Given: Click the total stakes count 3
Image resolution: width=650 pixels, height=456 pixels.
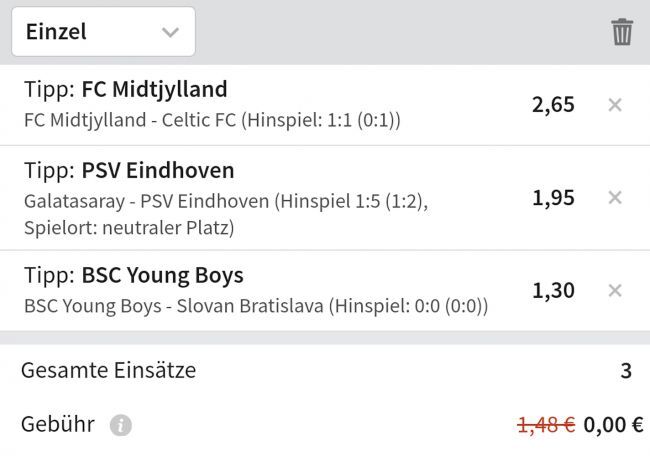Looking at the screenshot, I should tap(626, 371).
